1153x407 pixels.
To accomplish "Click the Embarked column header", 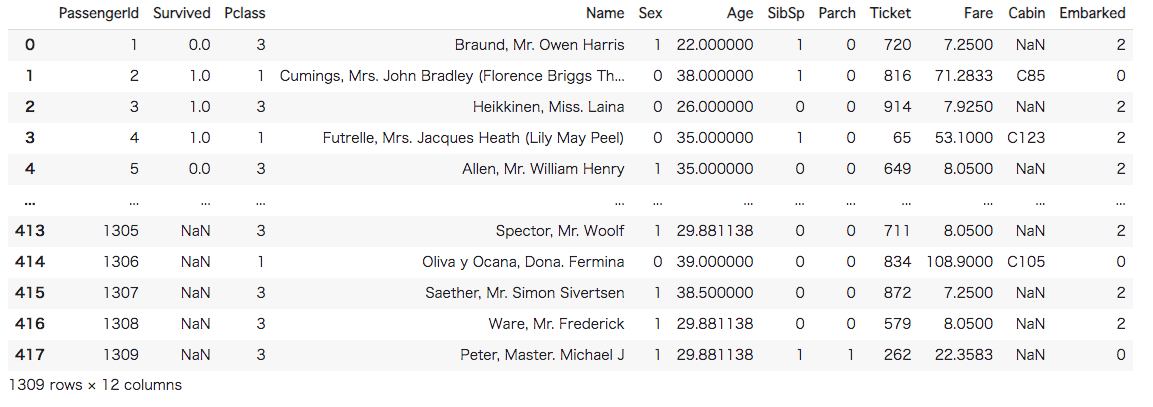I will (1092, 13).
